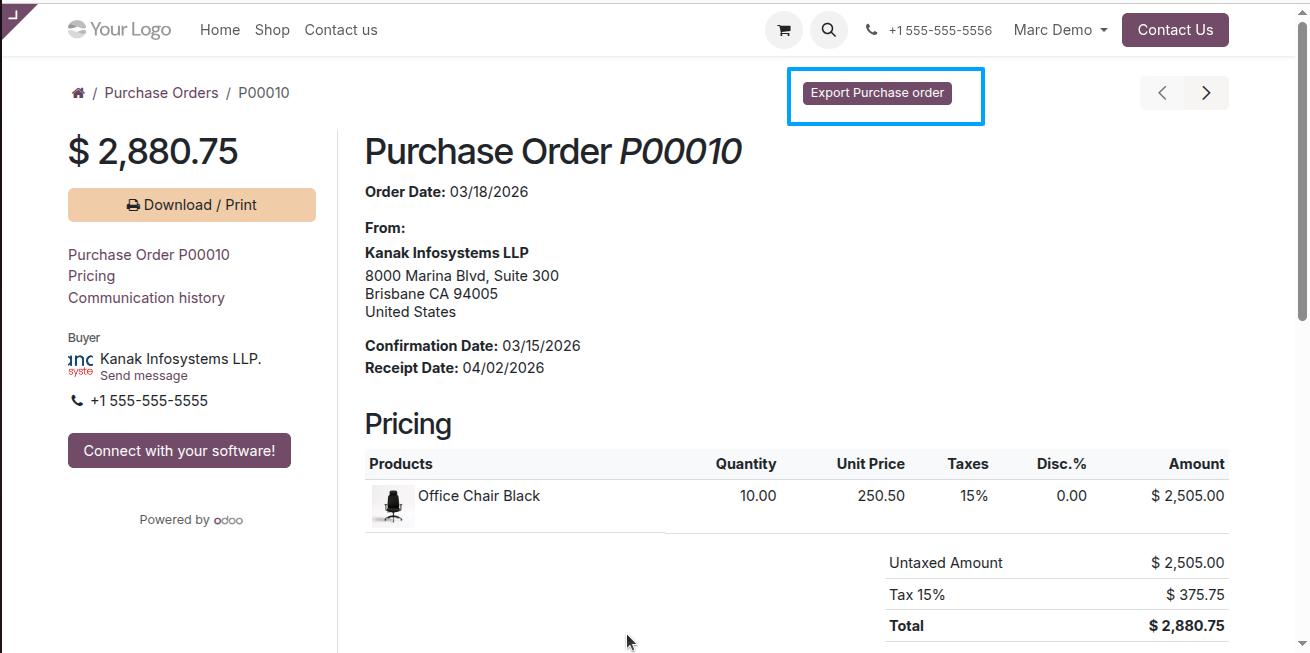Click Connect with your software button
The height and width of the screenshot is (653, 1310).
pos(179,451)
